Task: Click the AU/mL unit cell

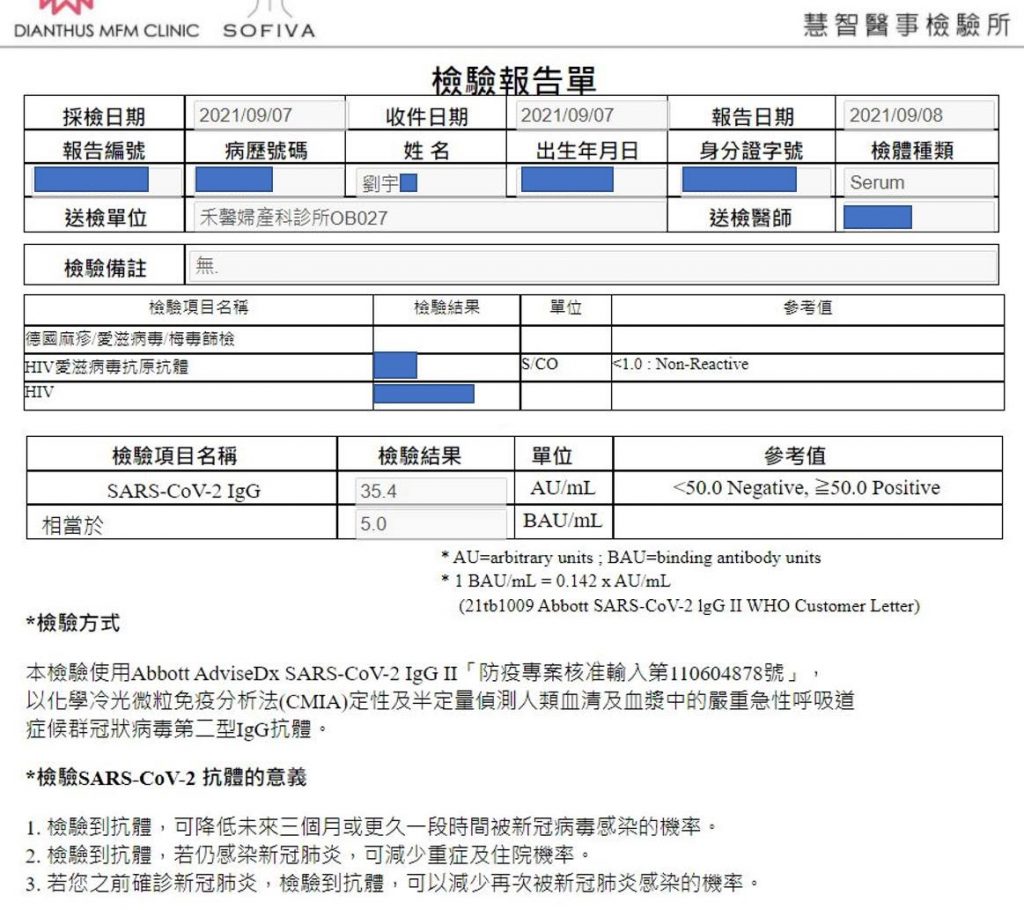Action: [x=563, y=487]
